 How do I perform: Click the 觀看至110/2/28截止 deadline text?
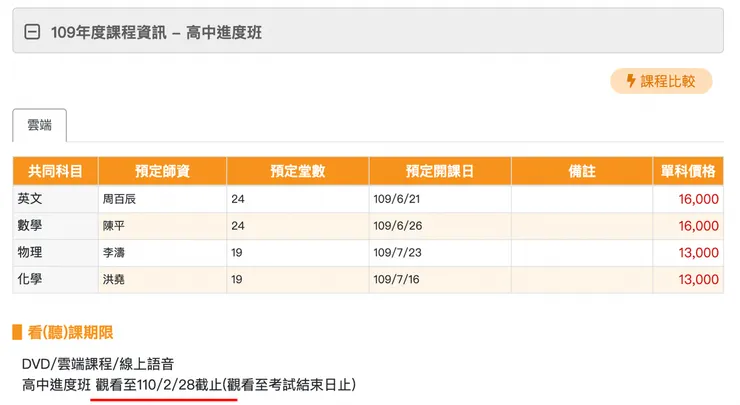tap(159, 385)
